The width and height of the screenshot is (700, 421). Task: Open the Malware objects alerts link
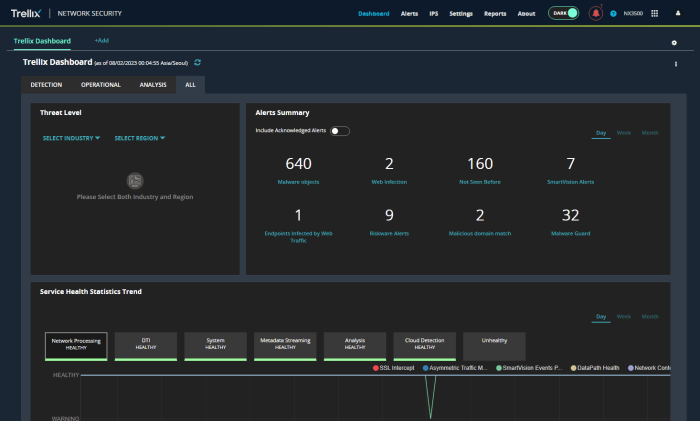[x=299, y=183]
